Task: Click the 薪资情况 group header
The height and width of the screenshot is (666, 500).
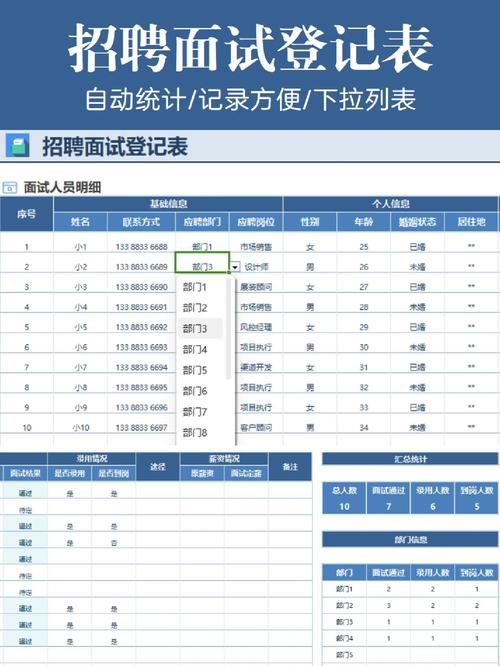Action: tap(224, 459)
